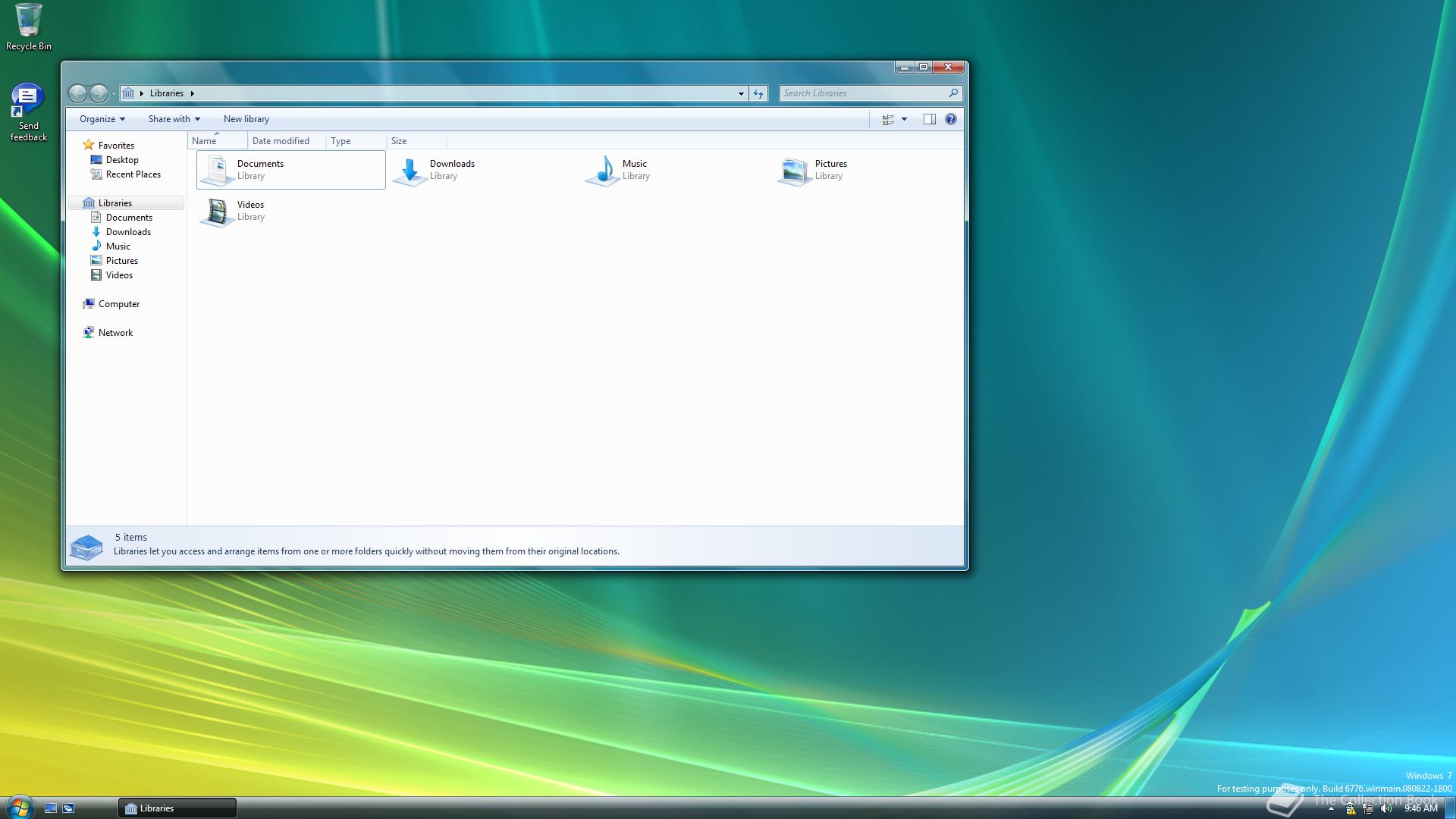Open Documents in the navigation tree
Viewport: 1456px width, 819px height.
point(129,218)
